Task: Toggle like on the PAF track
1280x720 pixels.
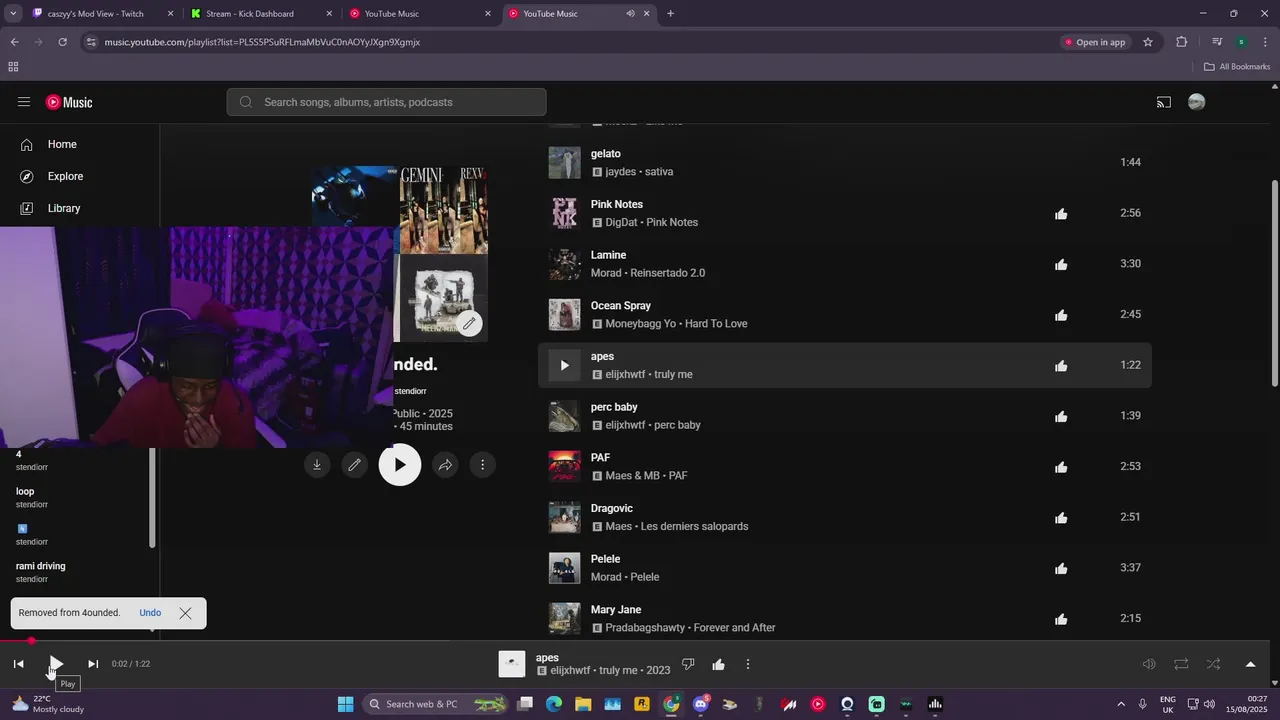Action: (x=1061, y=467)
